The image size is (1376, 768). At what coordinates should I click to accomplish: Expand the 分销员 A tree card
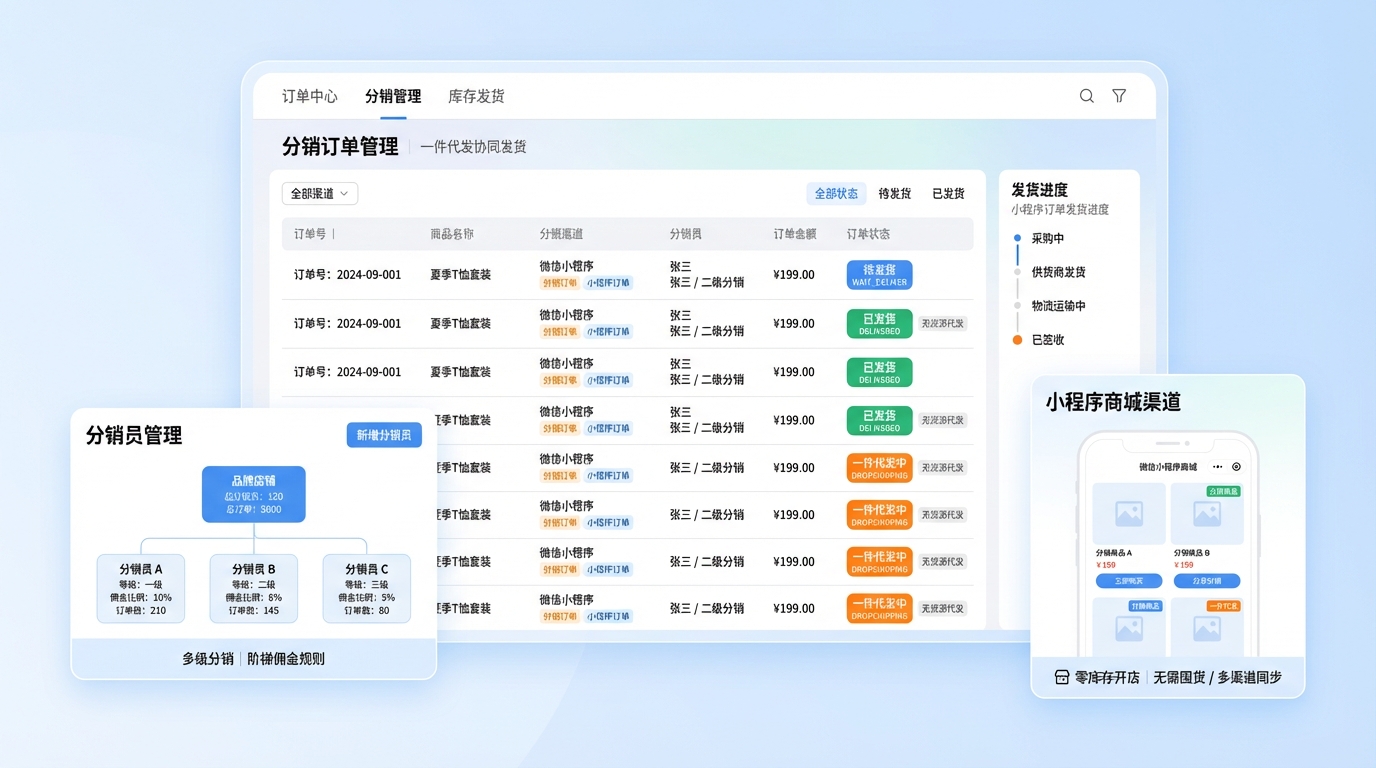click(141, 589)
